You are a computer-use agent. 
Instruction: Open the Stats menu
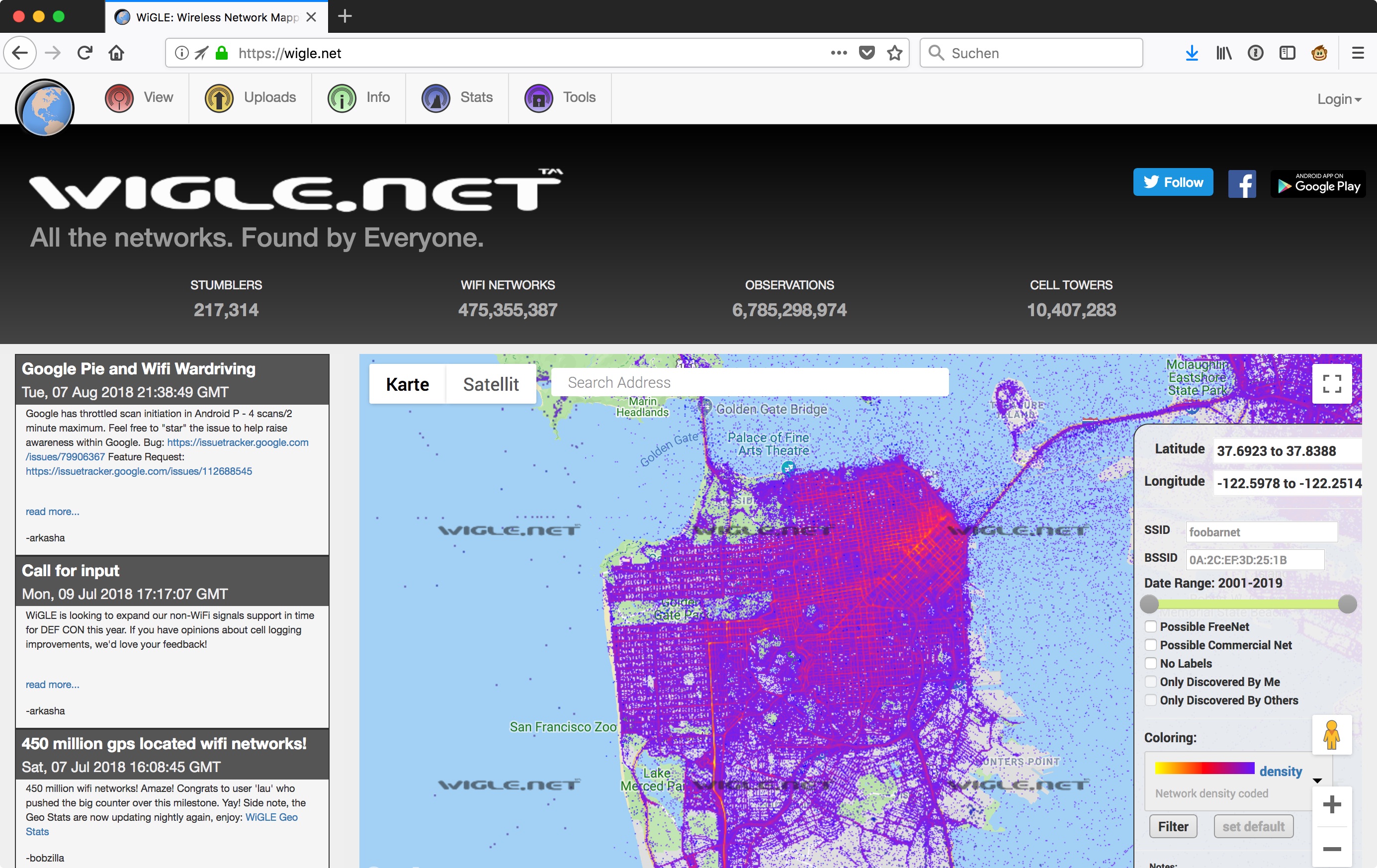point(457,98)
